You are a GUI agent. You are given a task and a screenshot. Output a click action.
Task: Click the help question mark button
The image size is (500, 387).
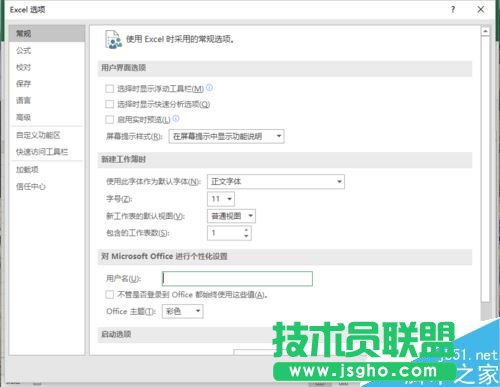453,9
